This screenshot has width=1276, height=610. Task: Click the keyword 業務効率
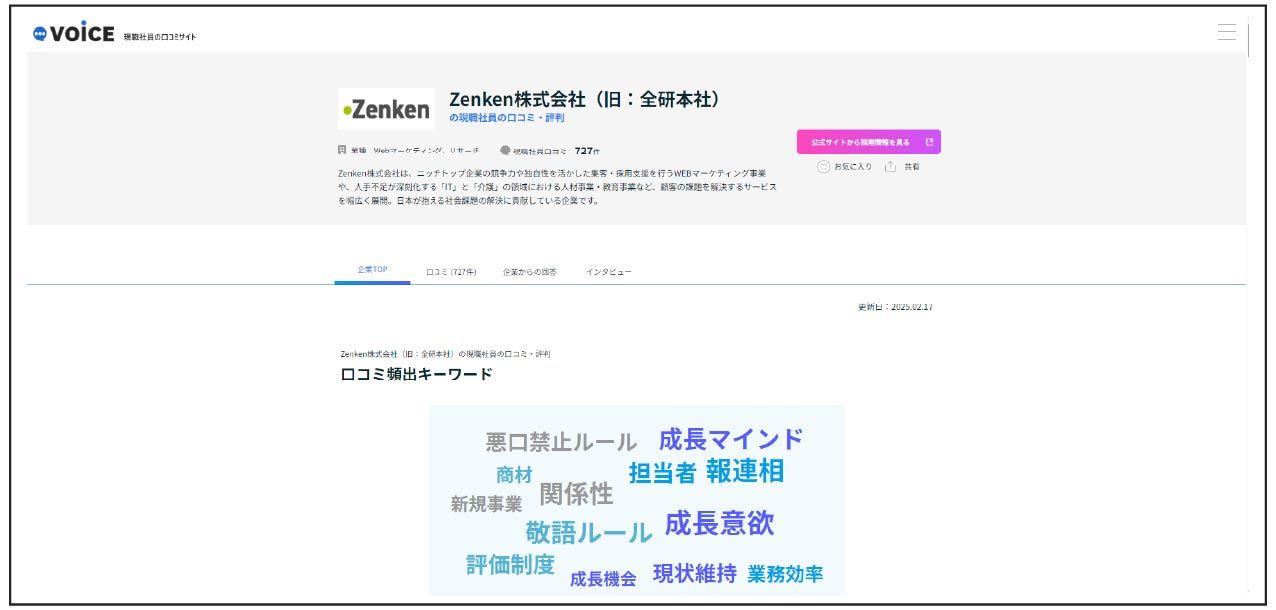786,574
